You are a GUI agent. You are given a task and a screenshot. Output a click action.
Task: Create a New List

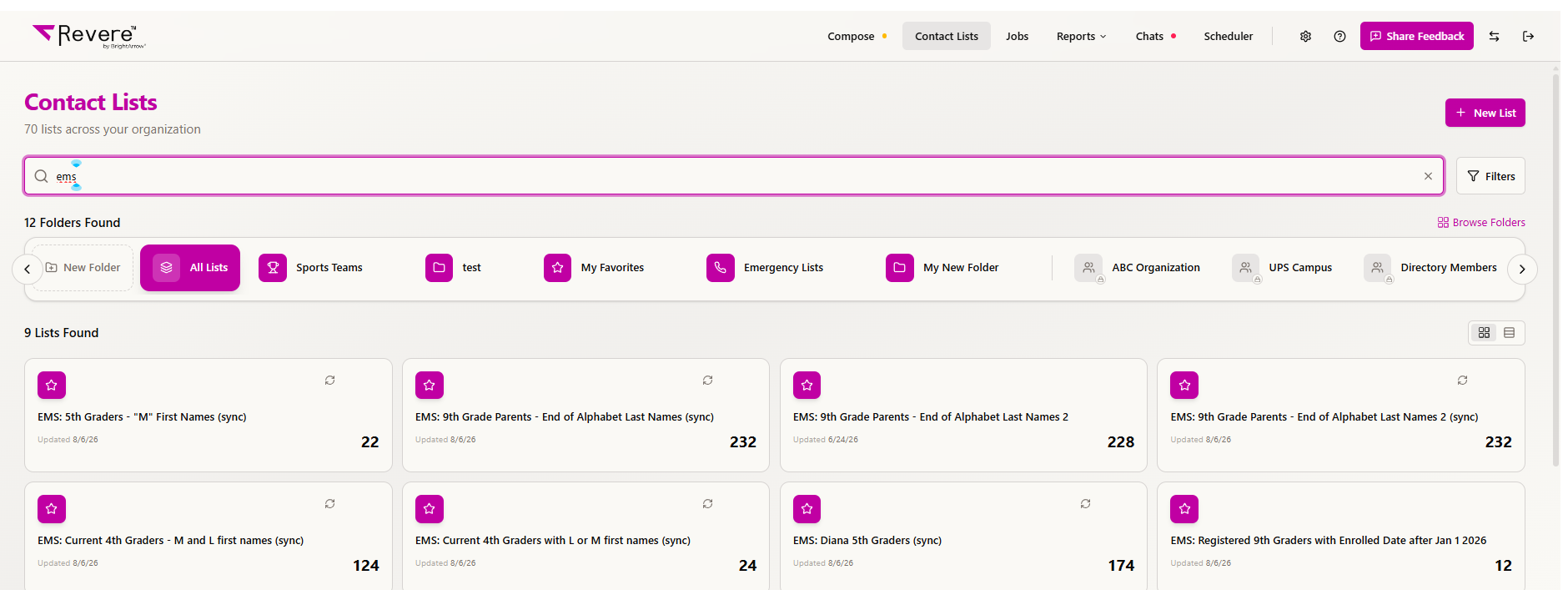point(1485,113)
